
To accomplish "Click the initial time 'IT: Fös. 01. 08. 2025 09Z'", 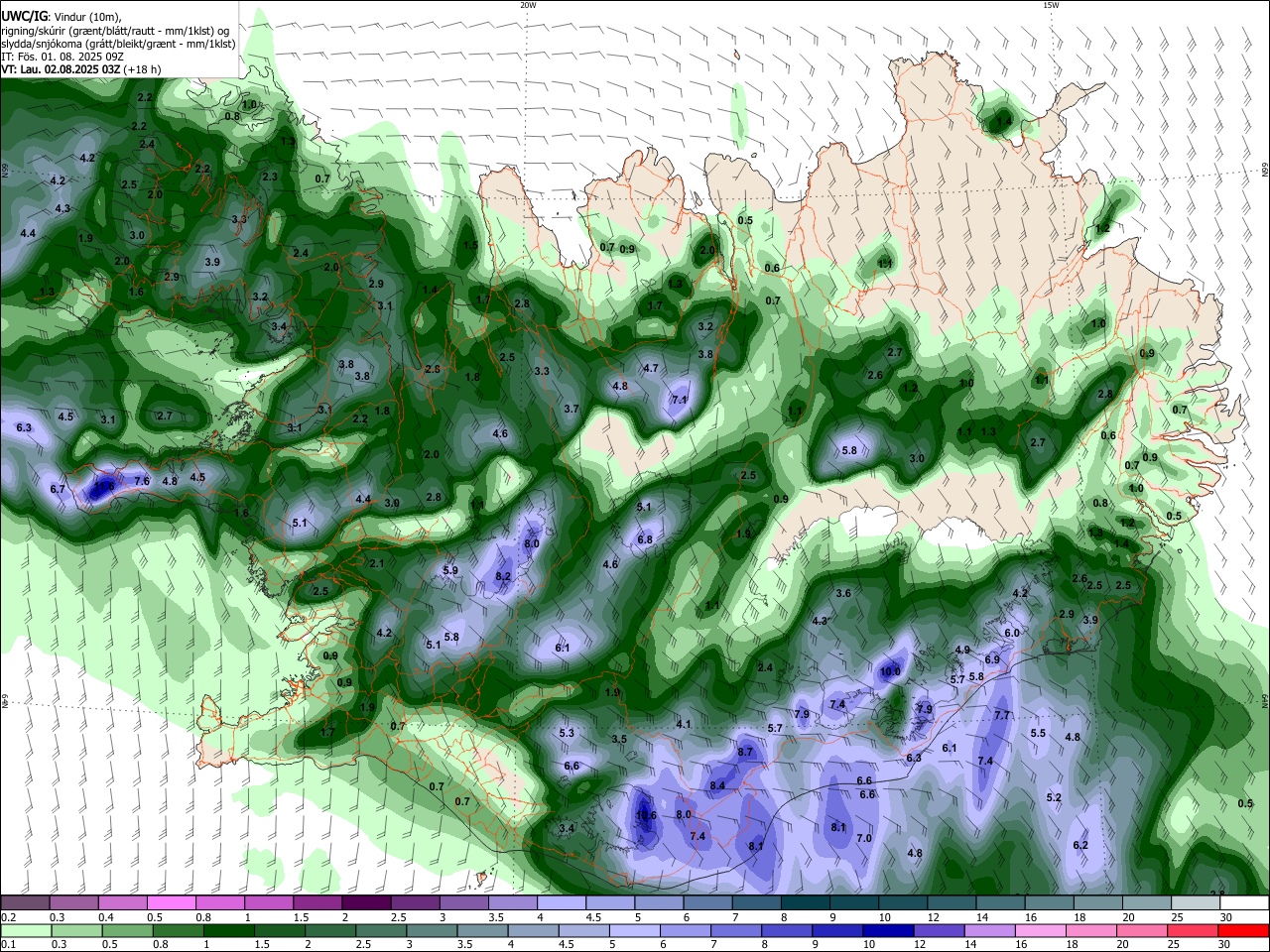I will (x=62, y=58).
